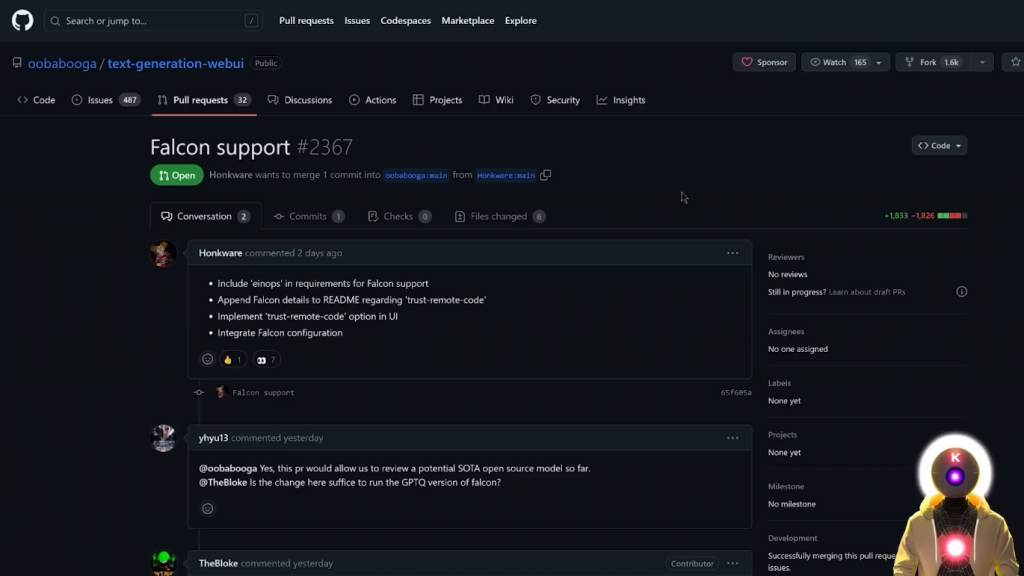
Task: Open yhyu13's avatar thumbnail
Action: tap(163, 438)
